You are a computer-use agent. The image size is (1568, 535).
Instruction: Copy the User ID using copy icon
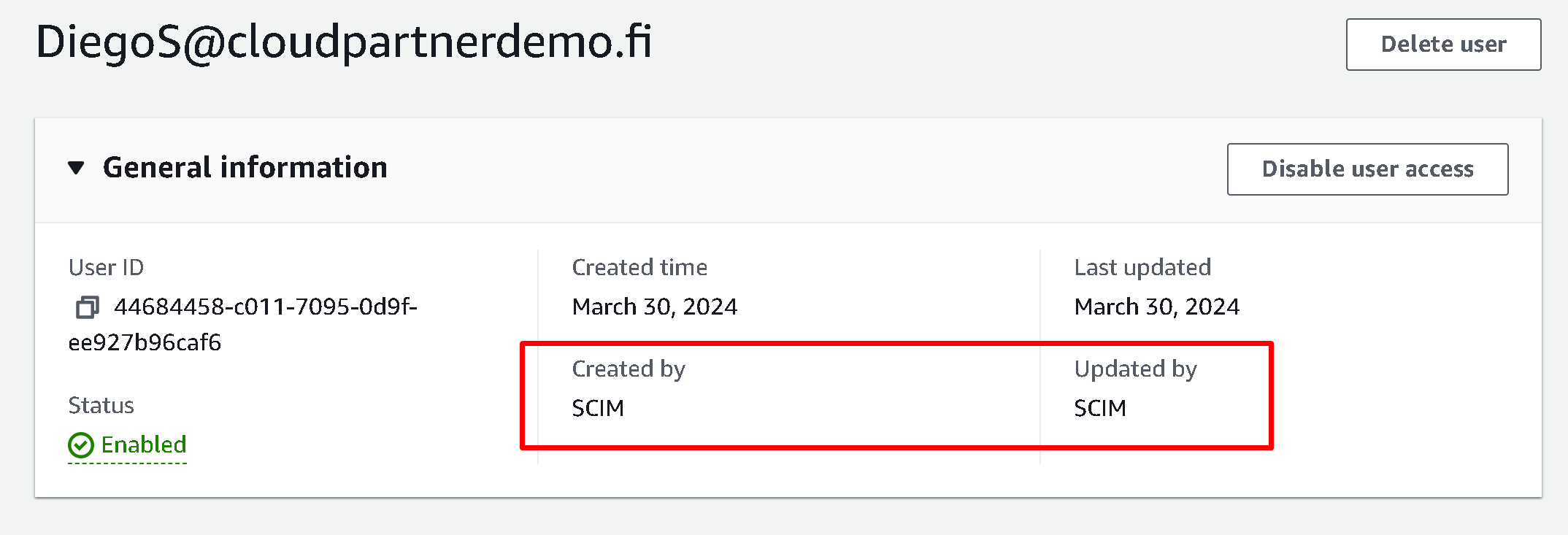[x=87, y=307]
